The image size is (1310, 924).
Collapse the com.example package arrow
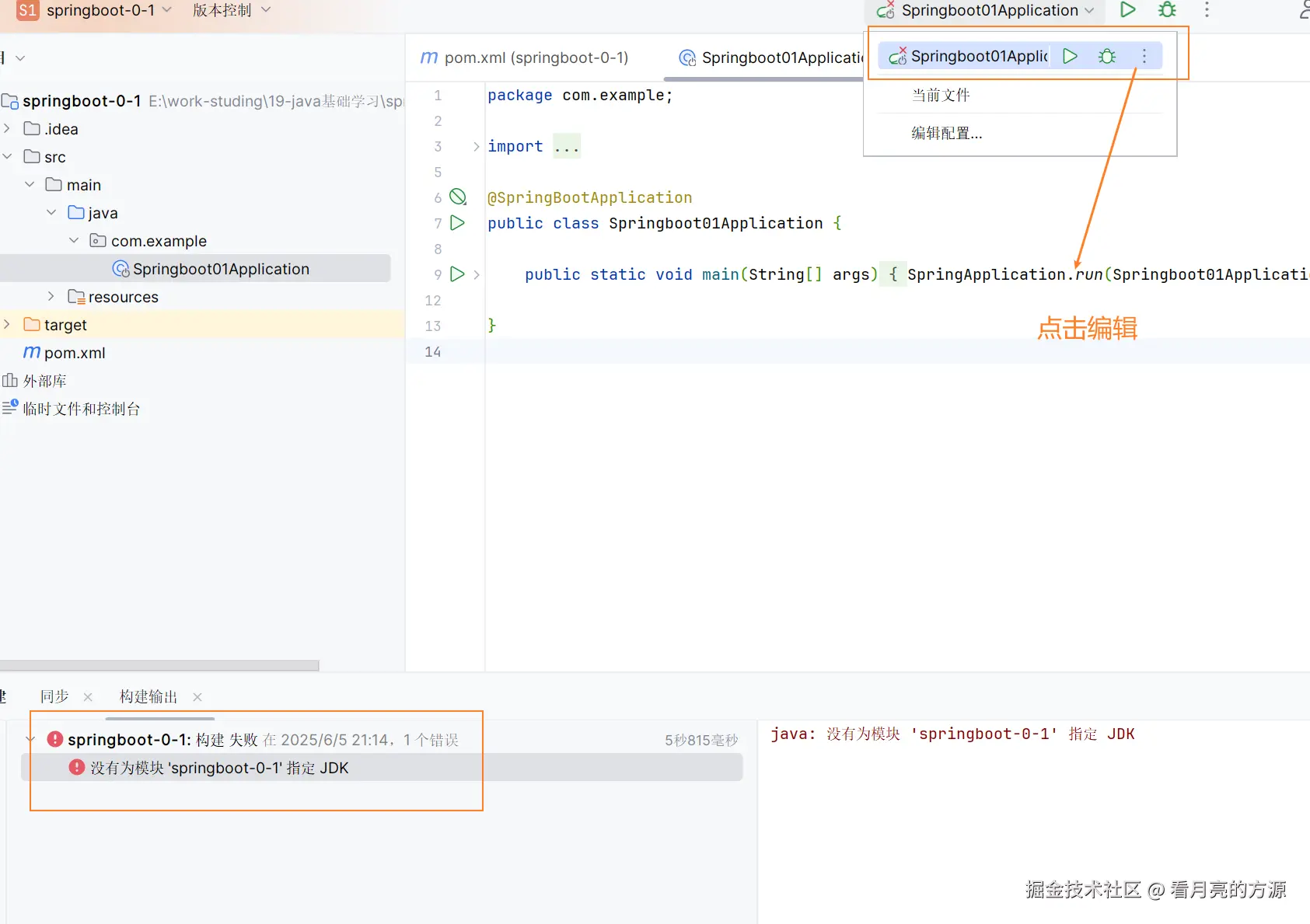pos(74,240)
